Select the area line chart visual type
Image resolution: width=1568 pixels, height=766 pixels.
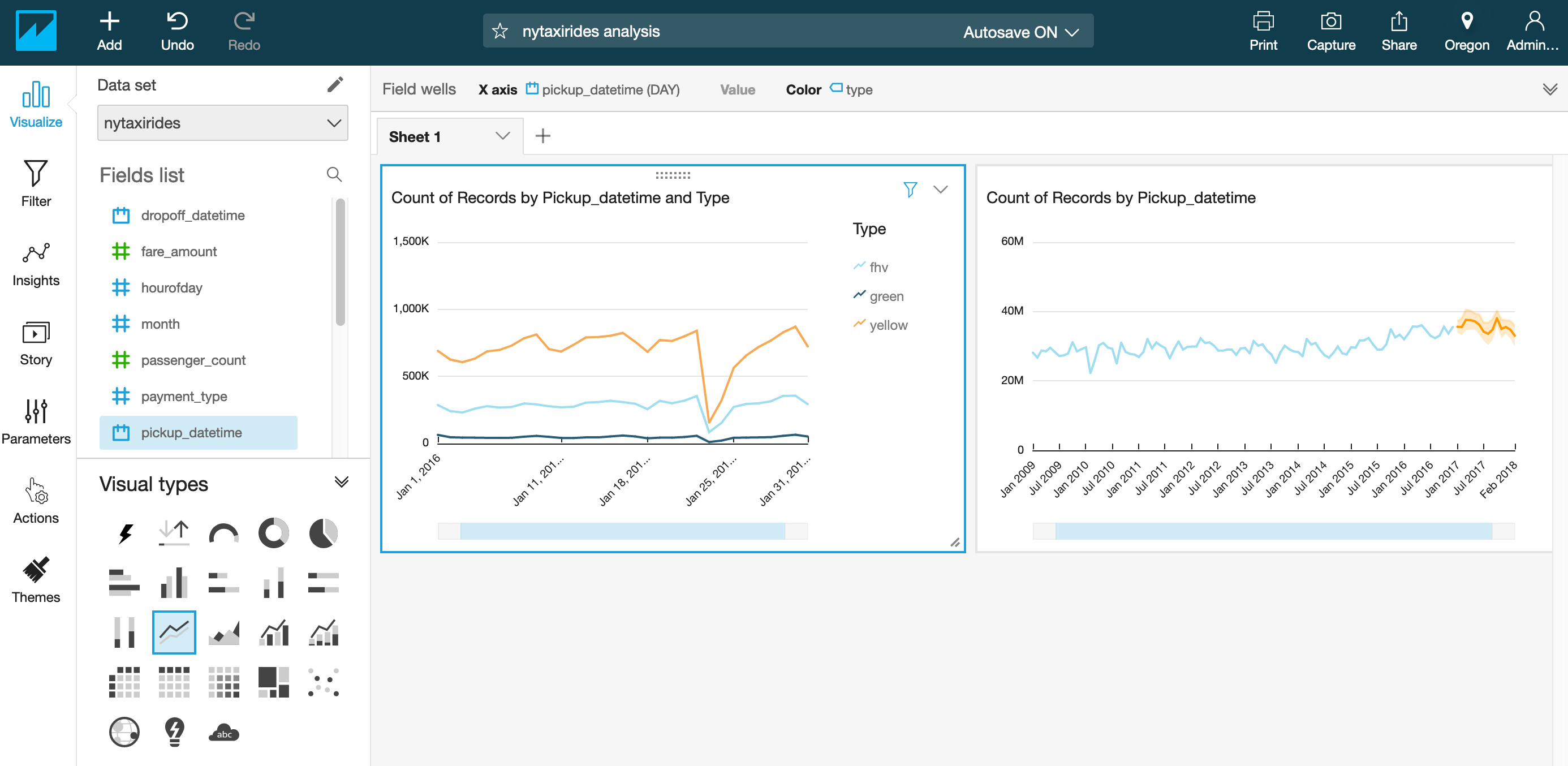click(223, 632)
